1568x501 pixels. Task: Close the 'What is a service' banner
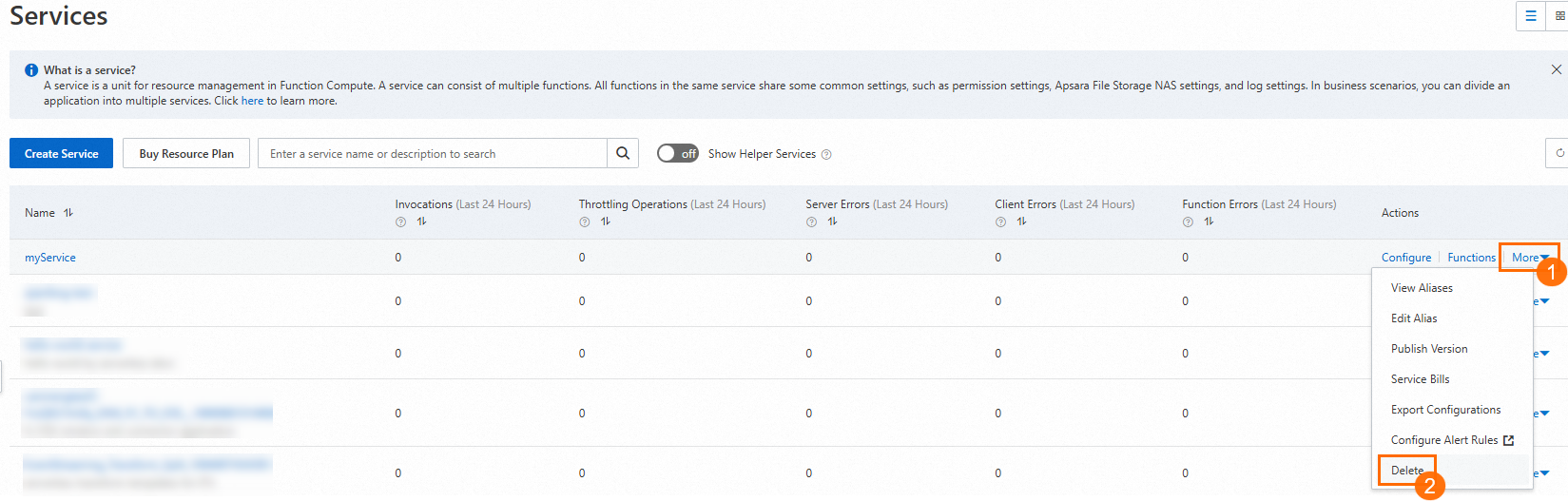(x=1557, y=69)
